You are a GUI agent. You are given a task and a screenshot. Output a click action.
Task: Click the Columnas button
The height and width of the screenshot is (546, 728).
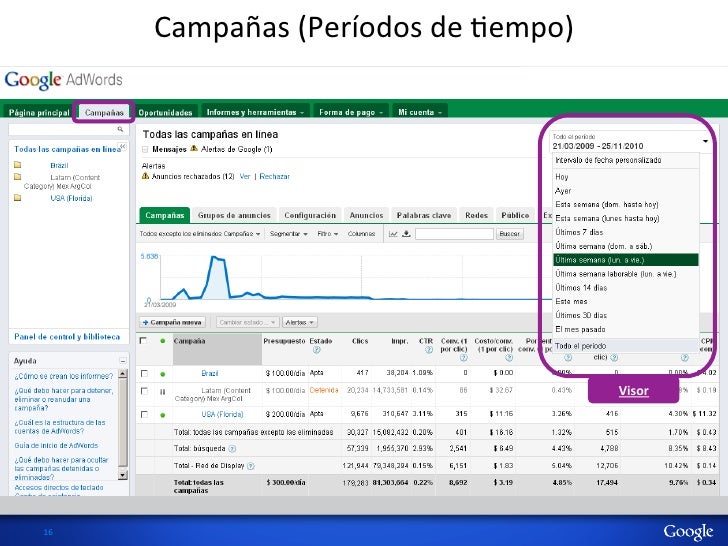point(361,234)
